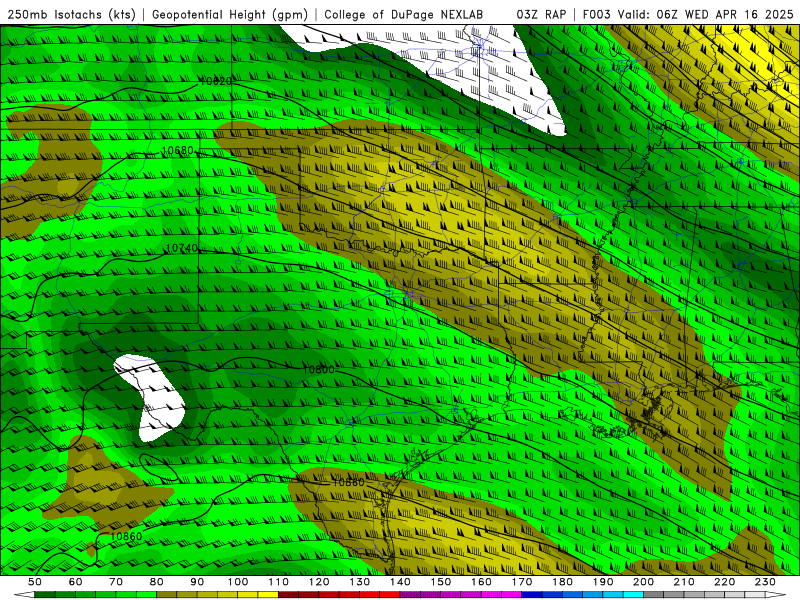This screenshot has width=800, height=600.
Task: Click the "College of DuPage NEXLAB" title text
Action: 404,14
